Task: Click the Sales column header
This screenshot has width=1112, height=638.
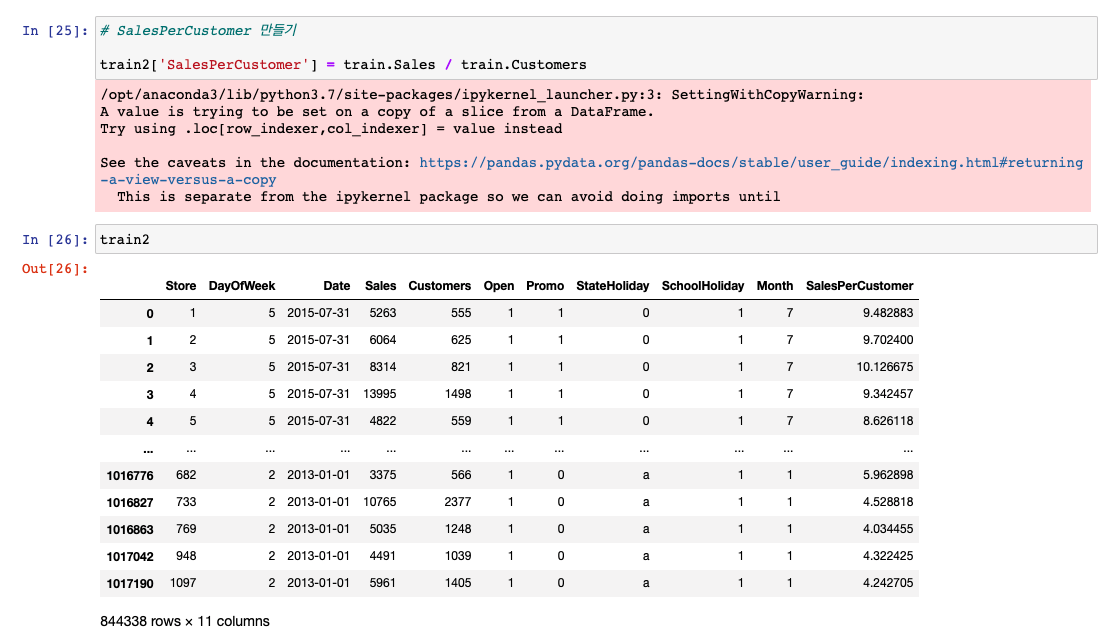Action: pyautogui.click(x=381, y=286)
